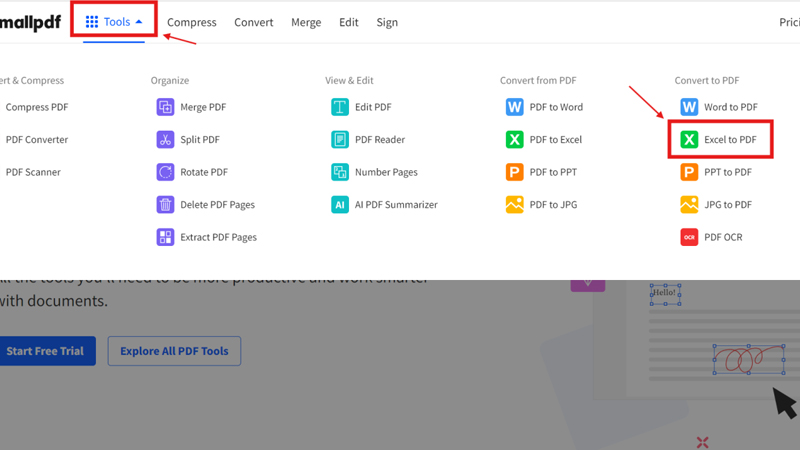Select the PDF to Word text
The image size is (800, 450).
pyautogui.click(x=556, y=107)
